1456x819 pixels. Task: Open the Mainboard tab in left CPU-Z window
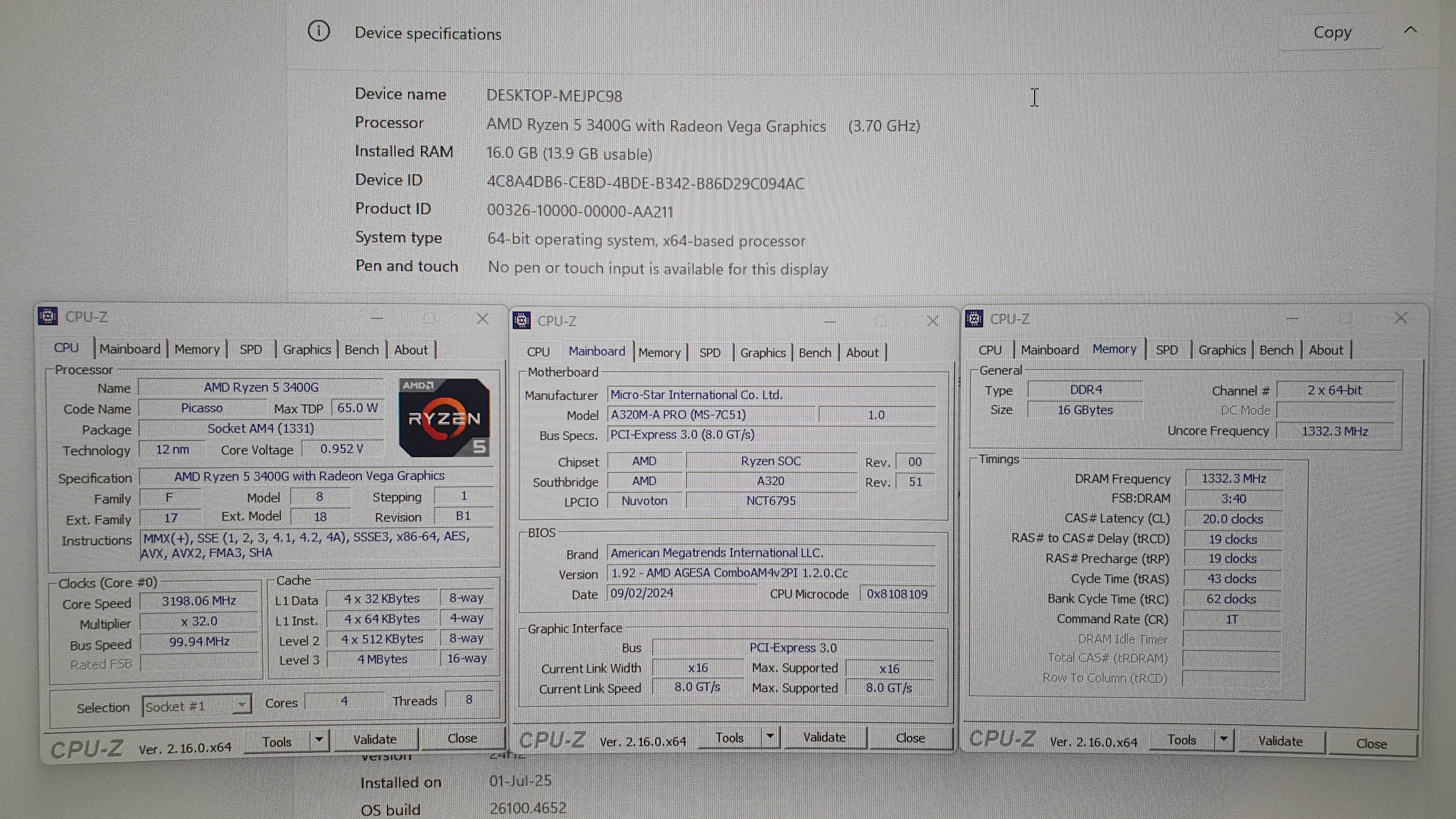(x=130, y=349)
